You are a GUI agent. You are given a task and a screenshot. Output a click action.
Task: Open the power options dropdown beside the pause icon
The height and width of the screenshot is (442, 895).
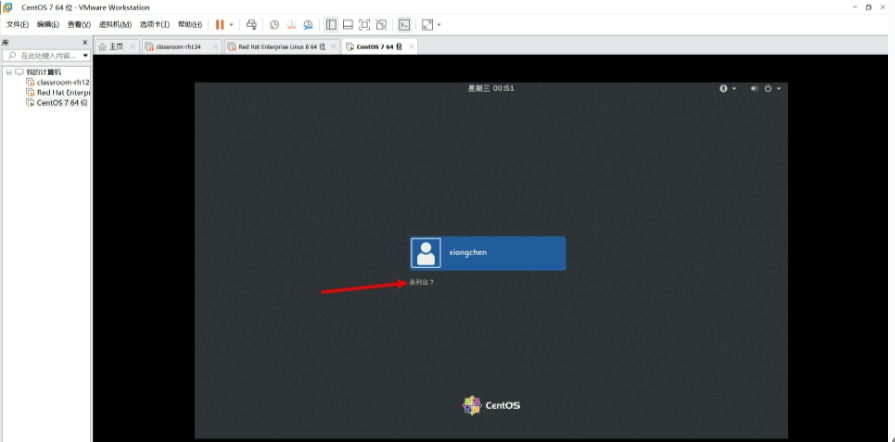pyautogui.click(x=231, y=25)
